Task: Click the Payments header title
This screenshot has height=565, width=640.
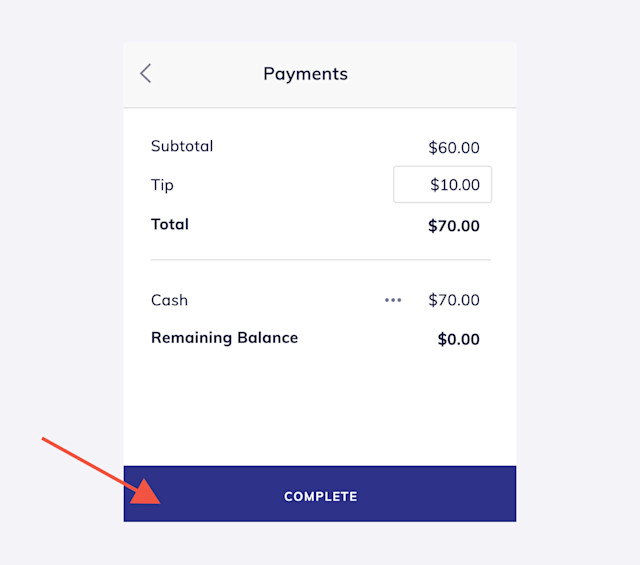Action: point(305,74)
